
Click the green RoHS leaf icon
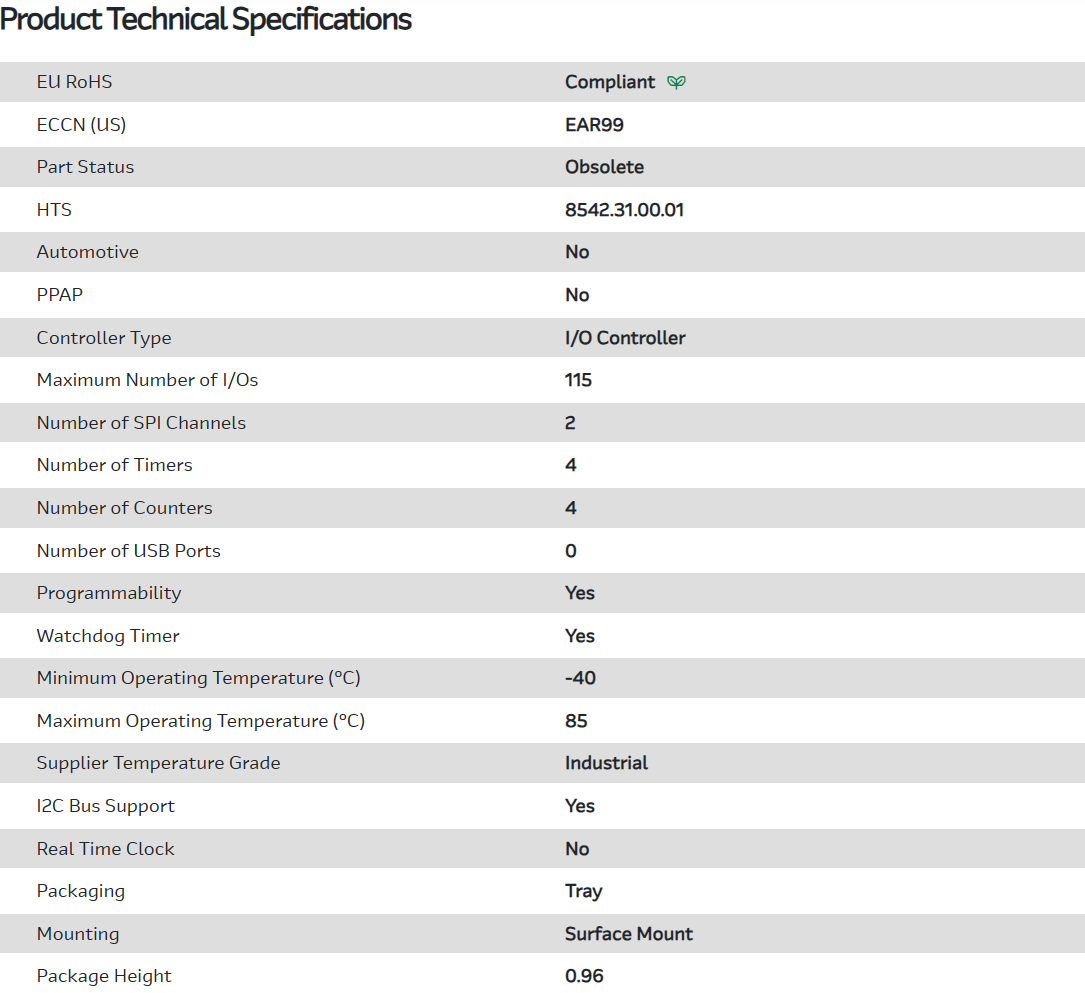pos(677,82)
